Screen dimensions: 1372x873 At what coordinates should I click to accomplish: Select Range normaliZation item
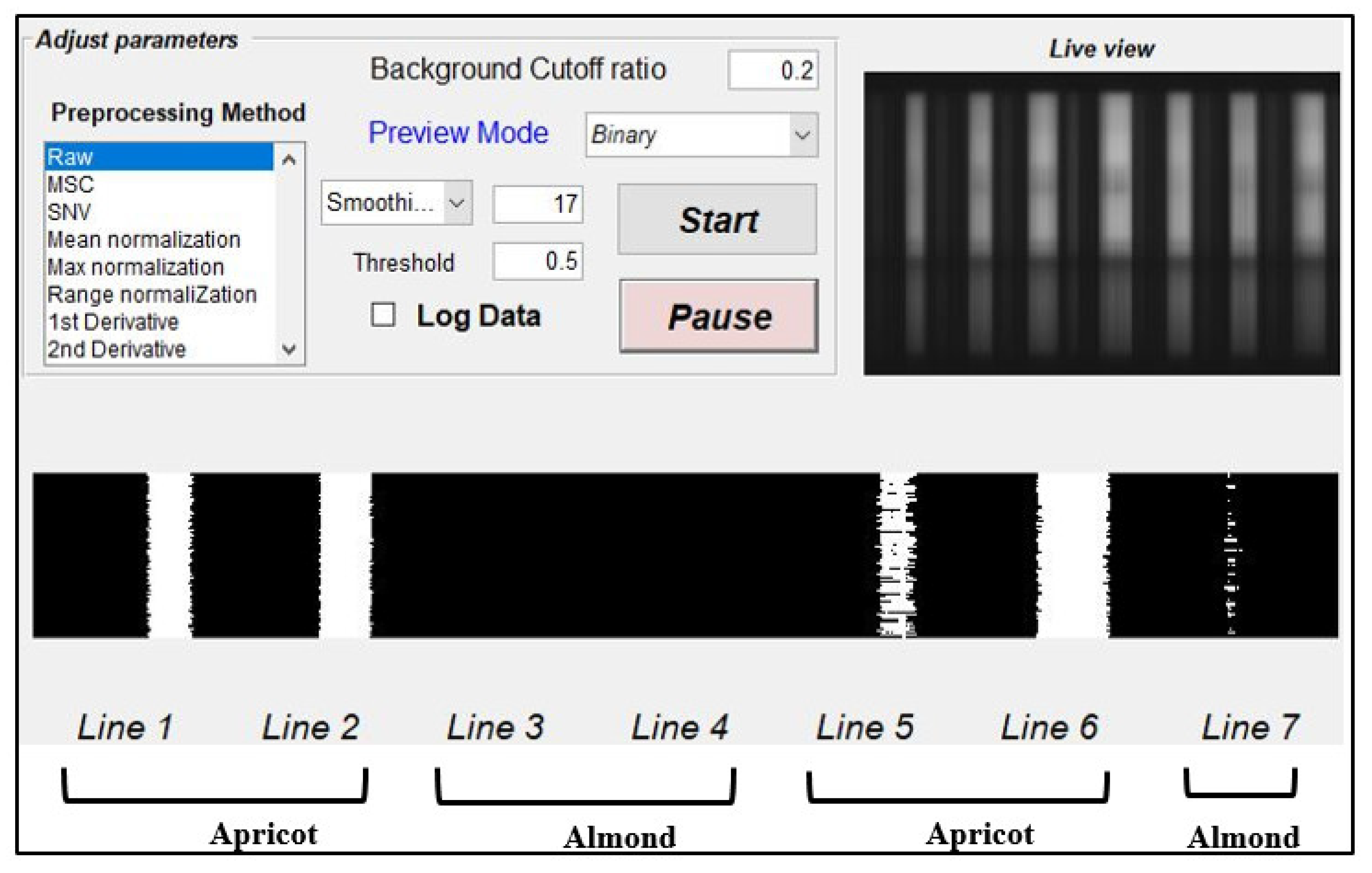click(159, 294)
